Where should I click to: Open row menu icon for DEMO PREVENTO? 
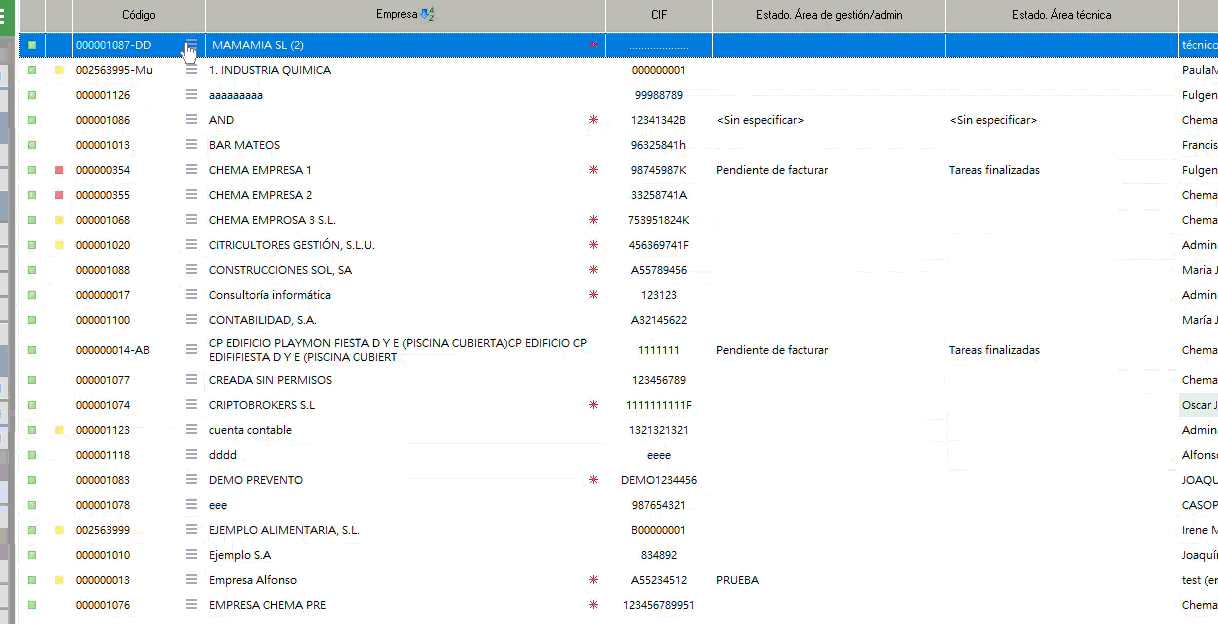pos(191,480)
